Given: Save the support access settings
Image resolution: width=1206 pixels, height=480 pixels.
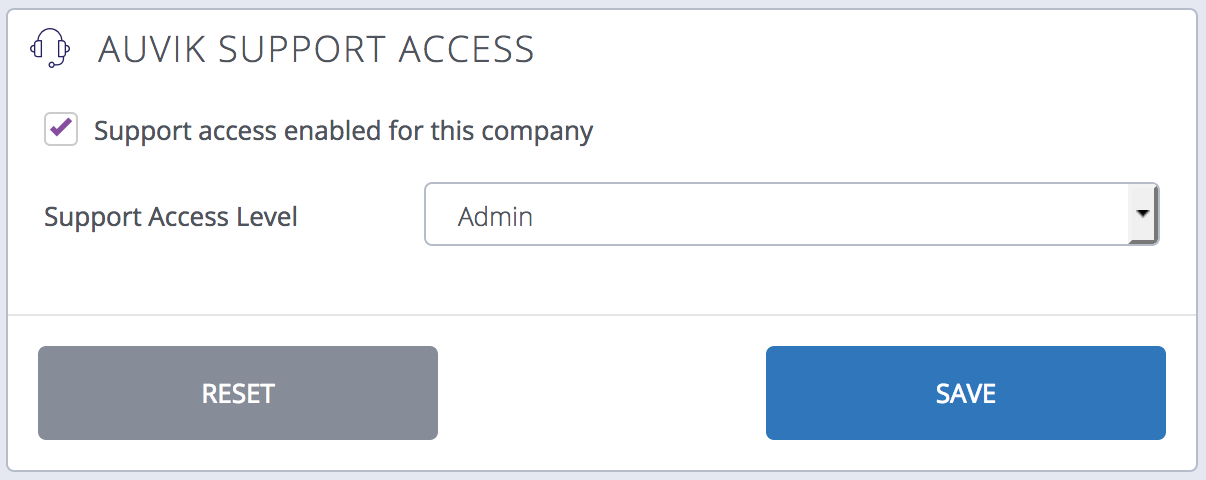Looking at the screenshot, I should click(x=965, y=393).
